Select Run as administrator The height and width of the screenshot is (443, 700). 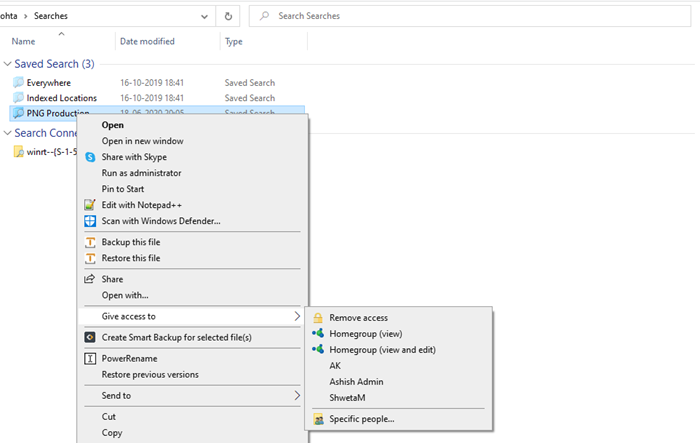141,173
